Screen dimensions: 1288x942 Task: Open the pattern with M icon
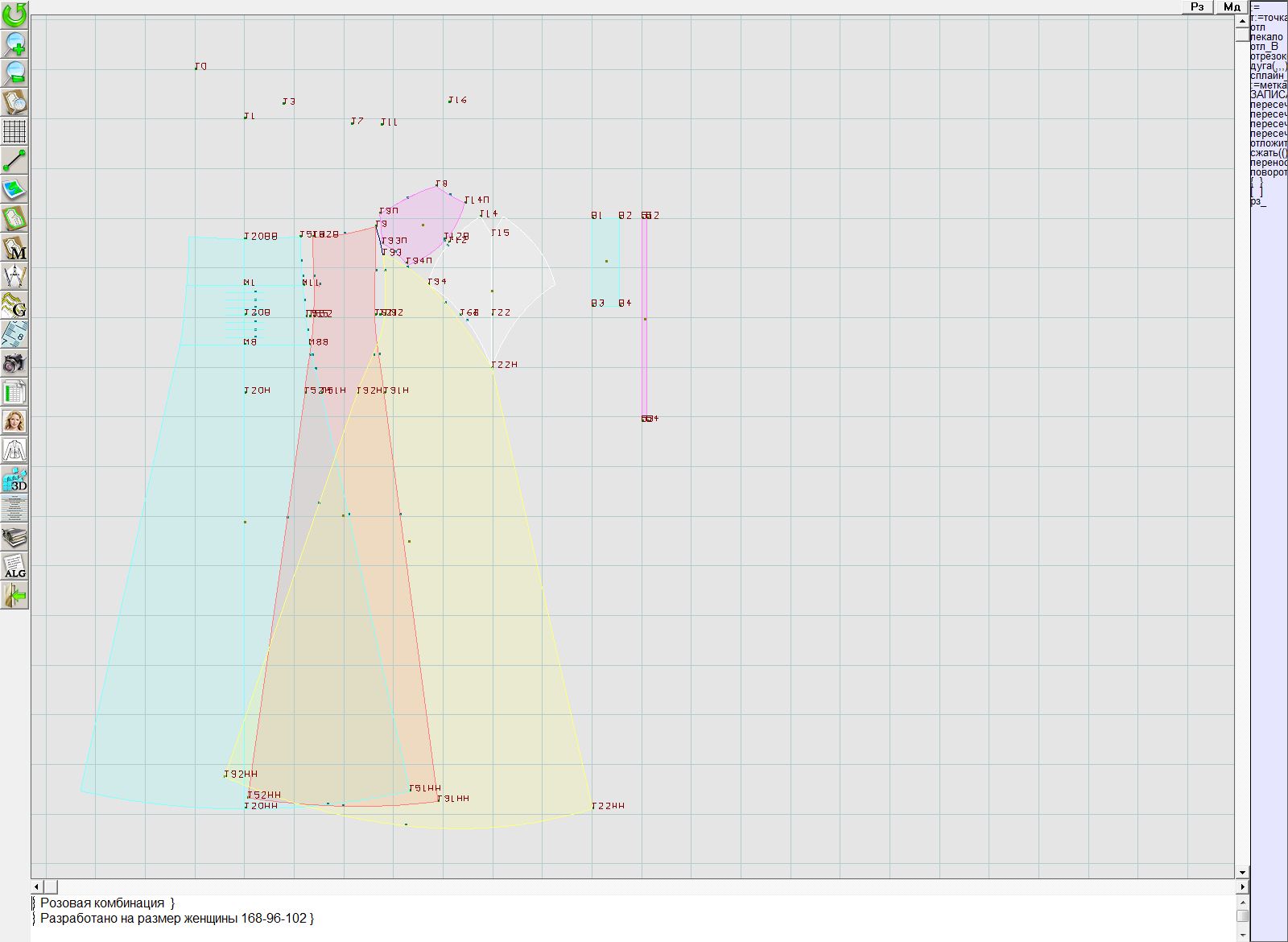click(x=14, y=248)
